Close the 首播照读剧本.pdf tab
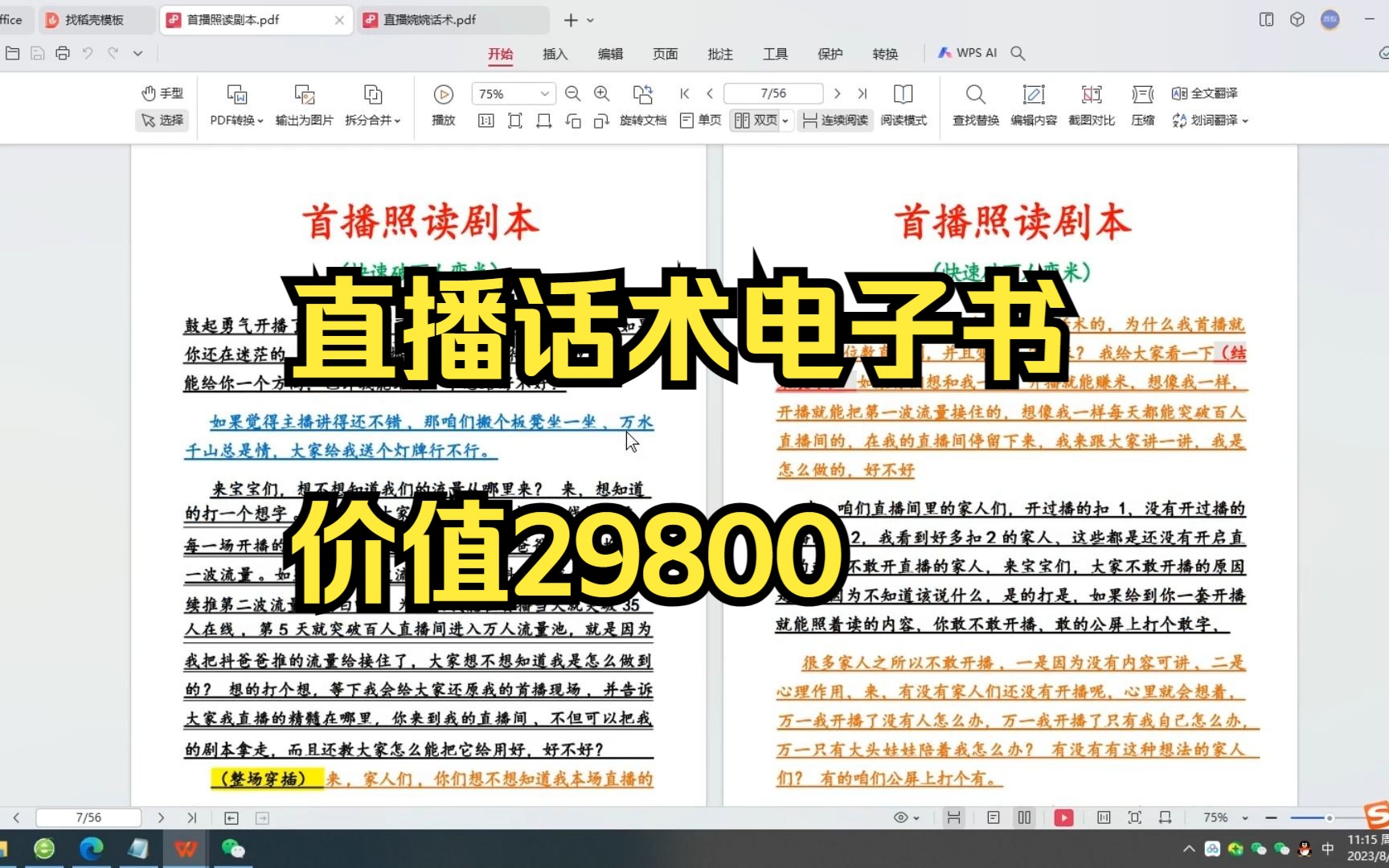The width and height of the screenshot is (1389, 868). click(x=339, y=20)
